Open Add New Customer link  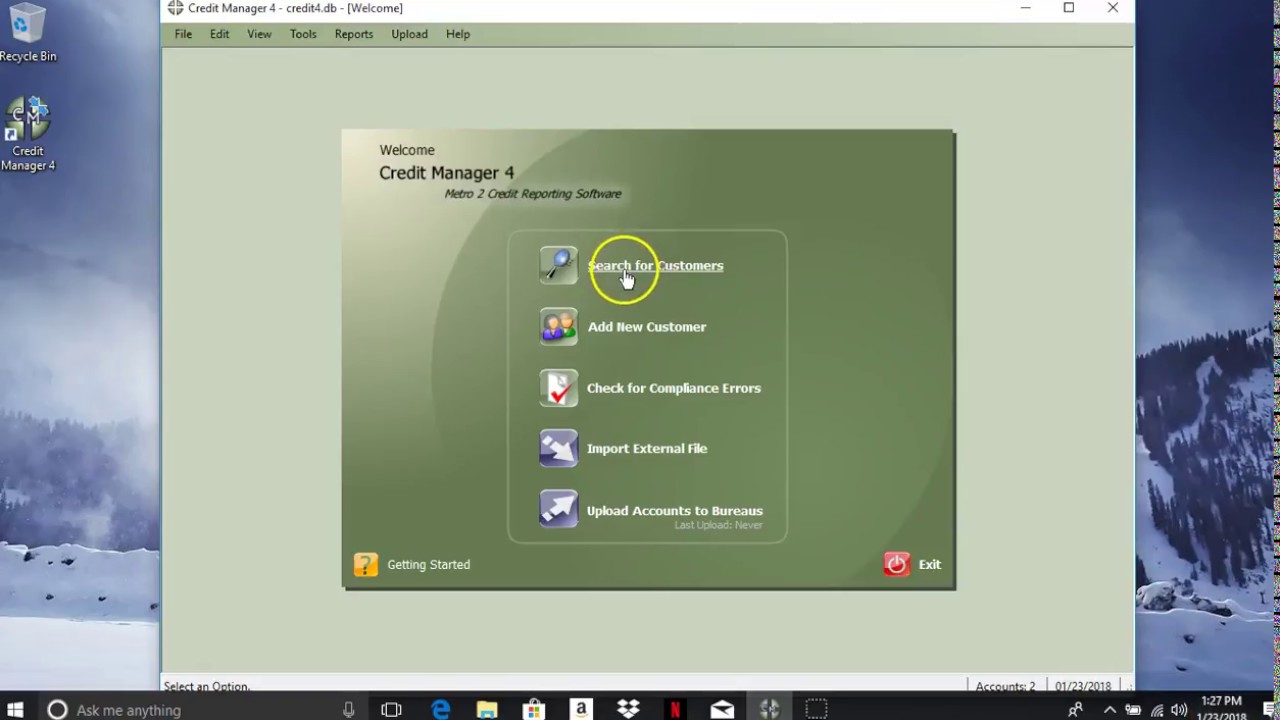(647, 327)
